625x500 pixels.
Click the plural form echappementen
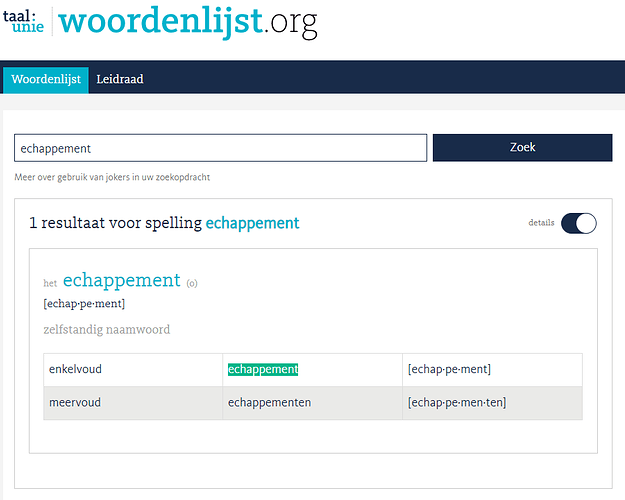point(270,403)
